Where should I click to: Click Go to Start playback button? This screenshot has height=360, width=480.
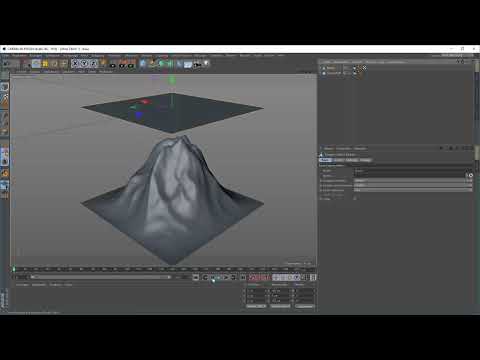[196, 277]
